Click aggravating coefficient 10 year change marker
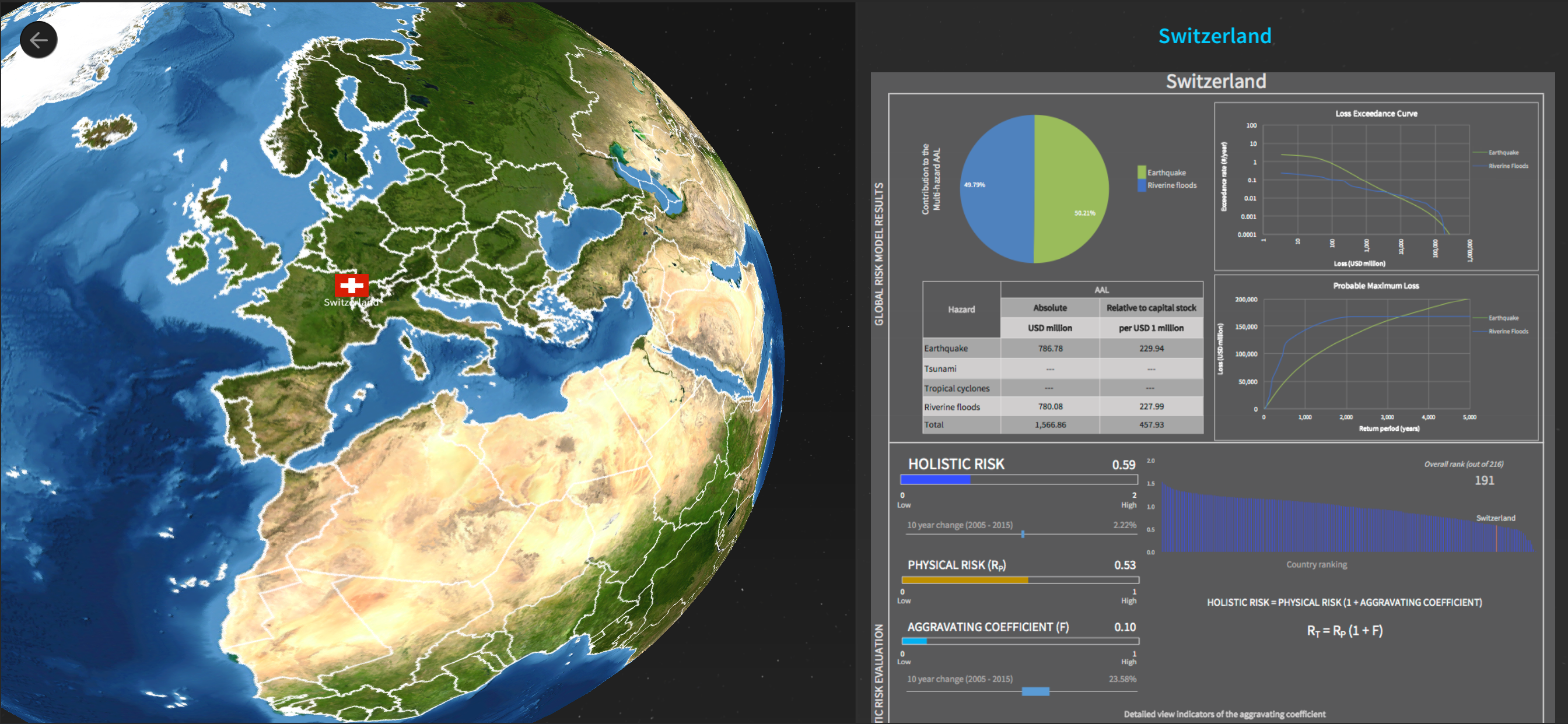1568x724 pixels. coord(1035,691)
